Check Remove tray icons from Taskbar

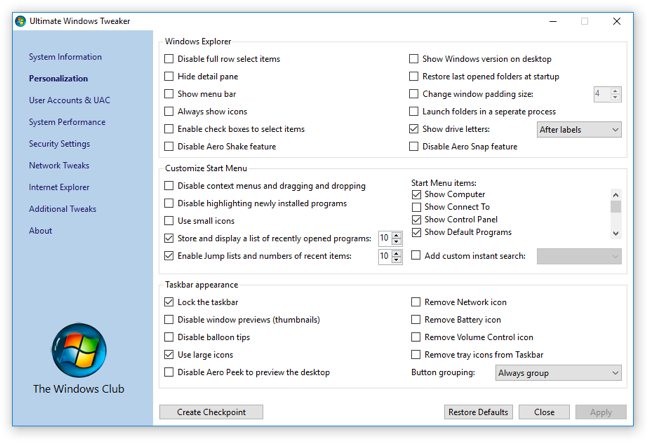pos(416,354)
